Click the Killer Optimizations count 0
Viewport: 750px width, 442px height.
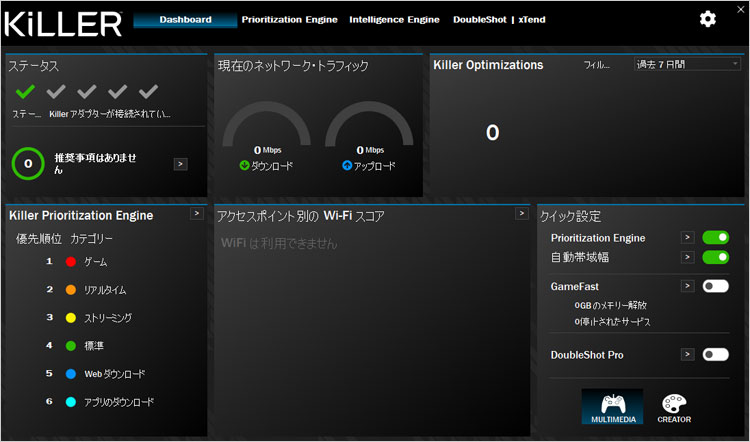coord(493,133)
